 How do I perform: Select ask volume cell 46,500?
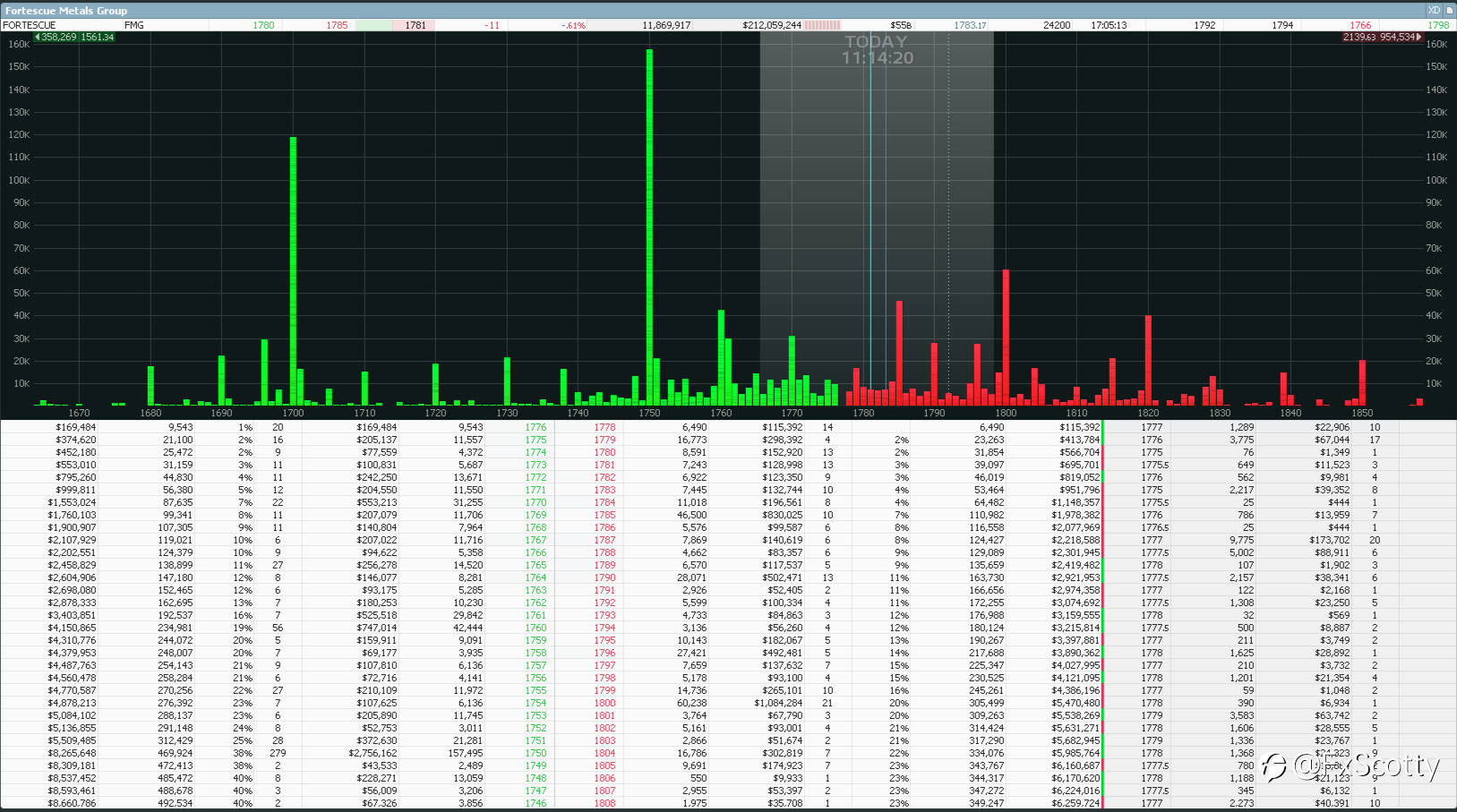(x=691, y=515)
